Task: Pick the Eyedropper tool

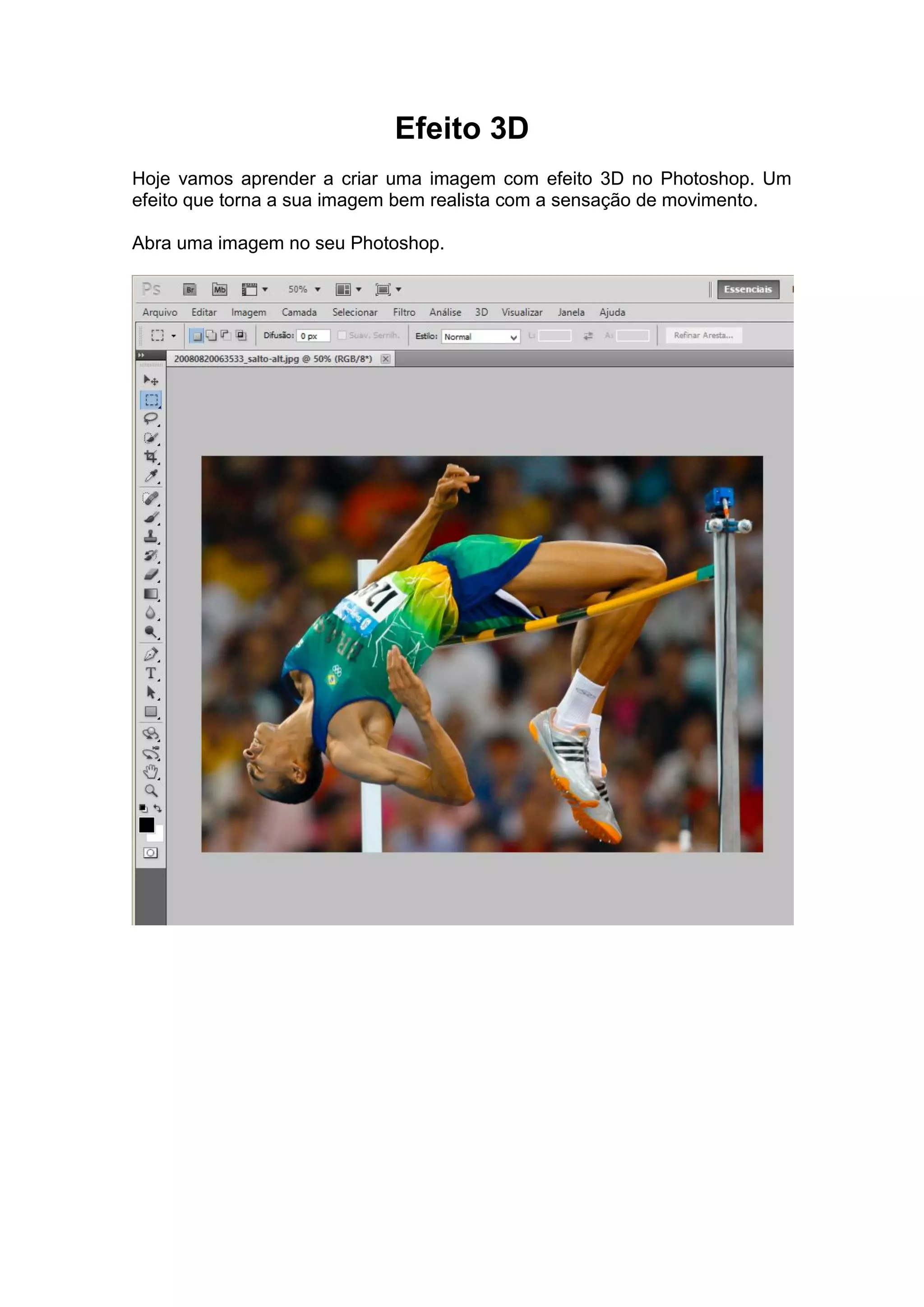Action: (x=150, y=476)
